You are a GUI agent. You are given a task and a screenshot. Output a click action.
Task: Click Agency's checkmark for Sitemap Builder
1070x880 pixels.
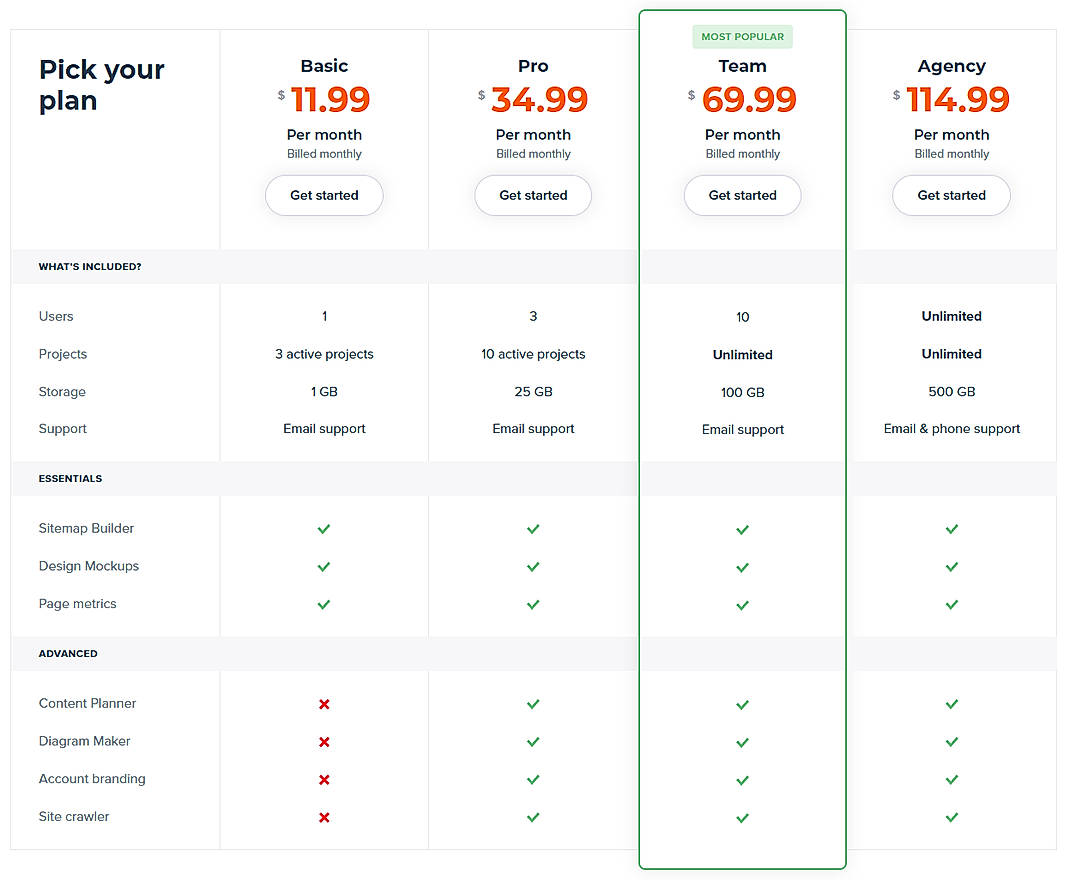pos(951,529)
